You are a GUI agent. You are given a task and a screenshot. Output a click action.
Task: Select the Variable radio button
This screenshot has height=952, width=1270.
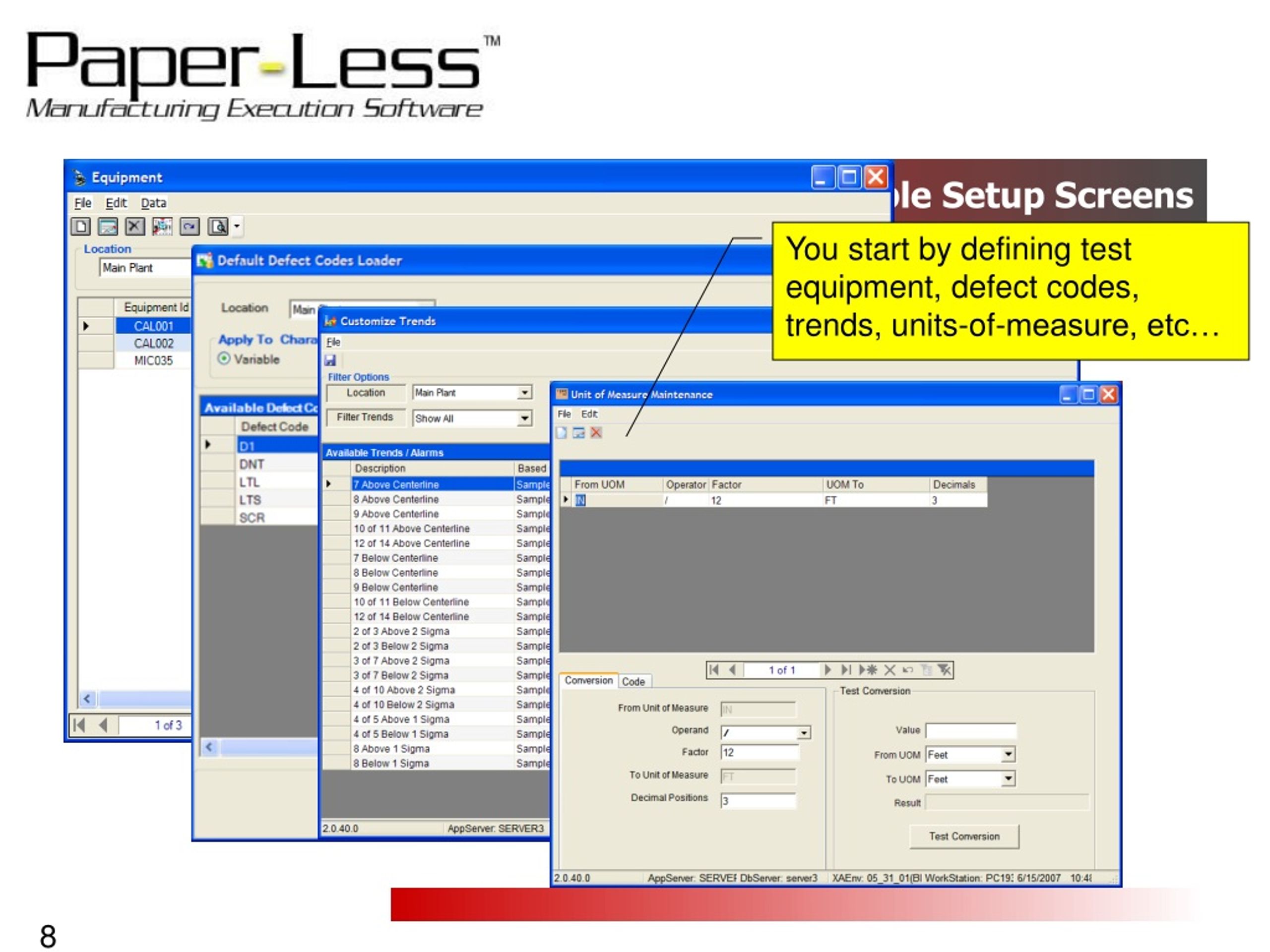coord(224,359)
